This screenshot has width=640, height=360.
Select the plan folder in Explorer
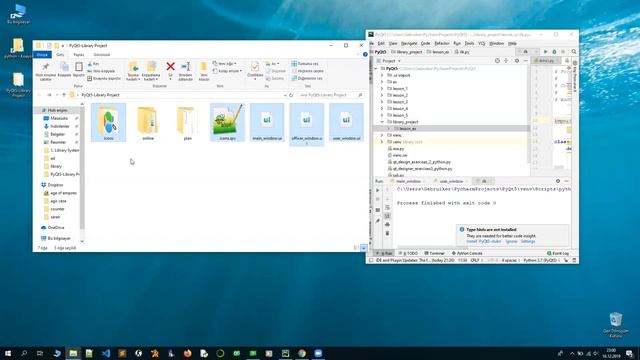pyautogui.click(x=187, y=122)
